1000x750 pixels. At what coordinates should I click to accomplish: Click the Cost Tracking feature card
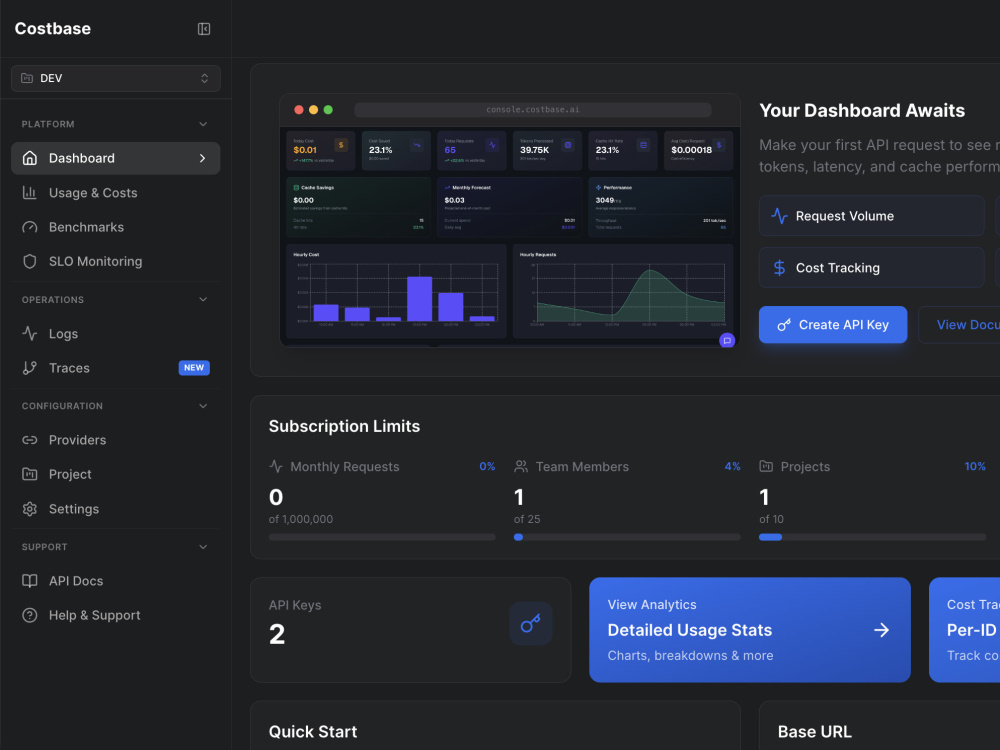pyautogui.click(x=872, y=268)
